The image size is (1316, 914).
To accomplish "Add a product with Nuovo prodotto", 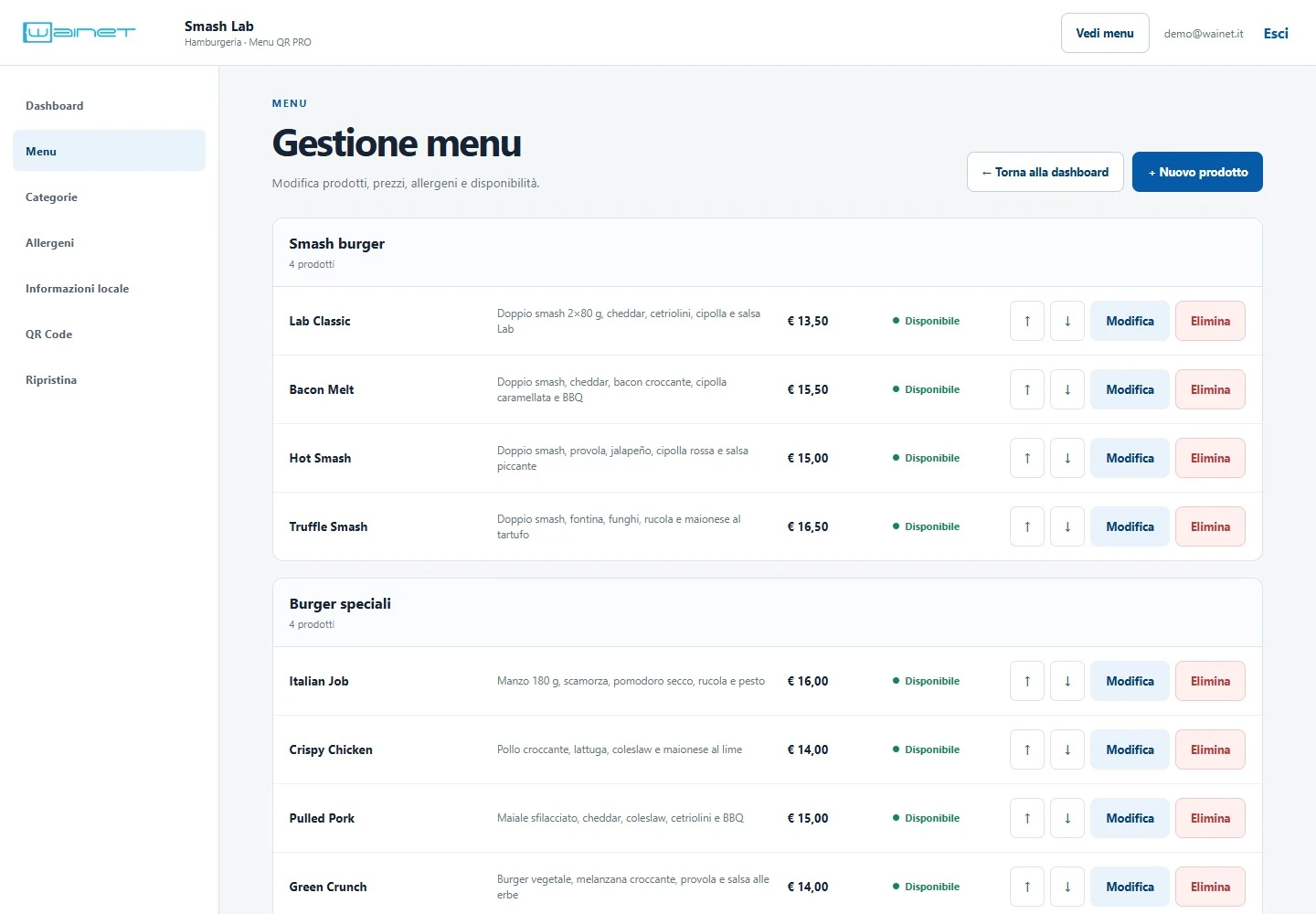I will tap(1197, 172).
